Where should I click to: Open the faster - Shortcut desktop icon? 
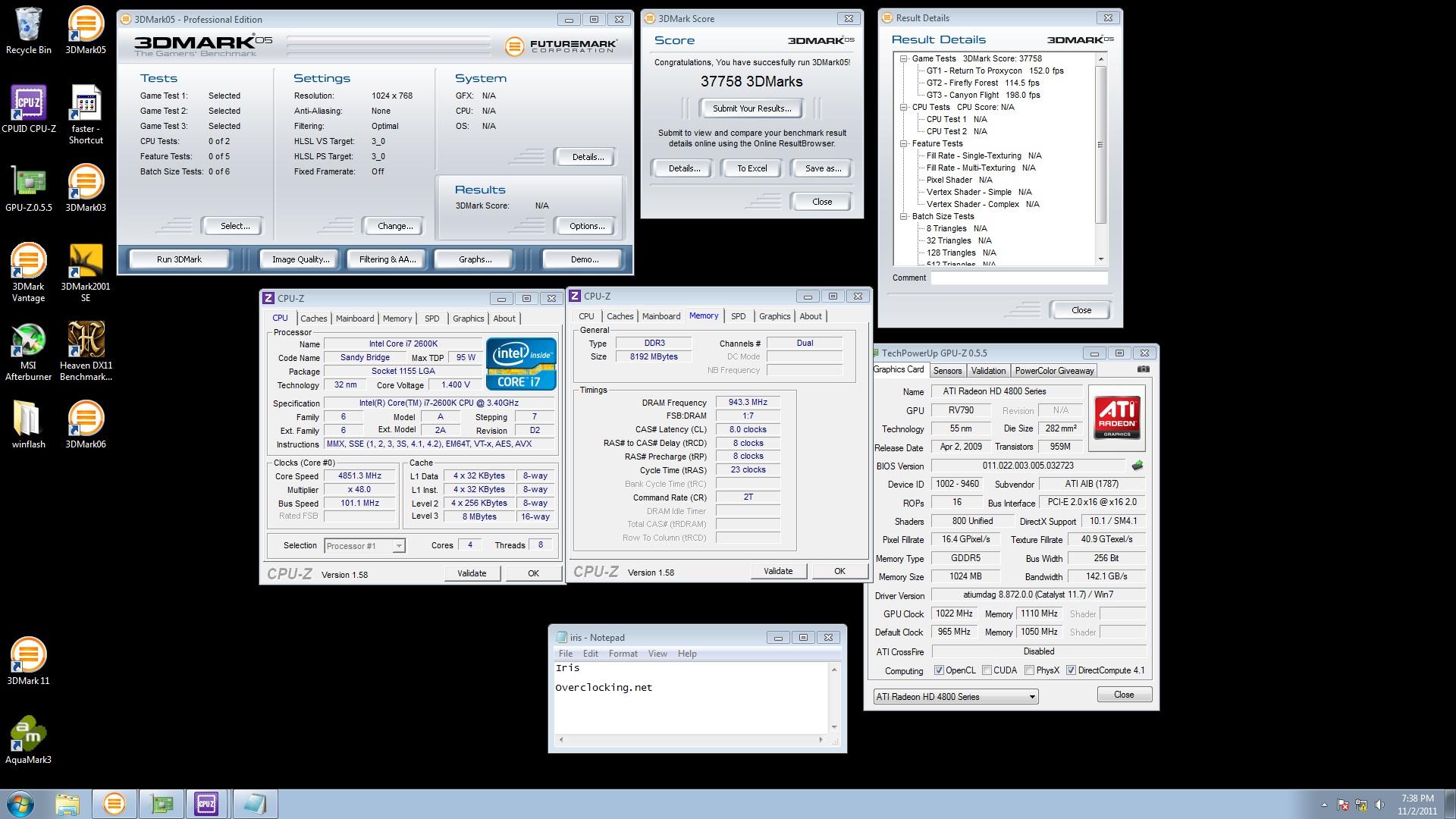click(x=86, y=115)
